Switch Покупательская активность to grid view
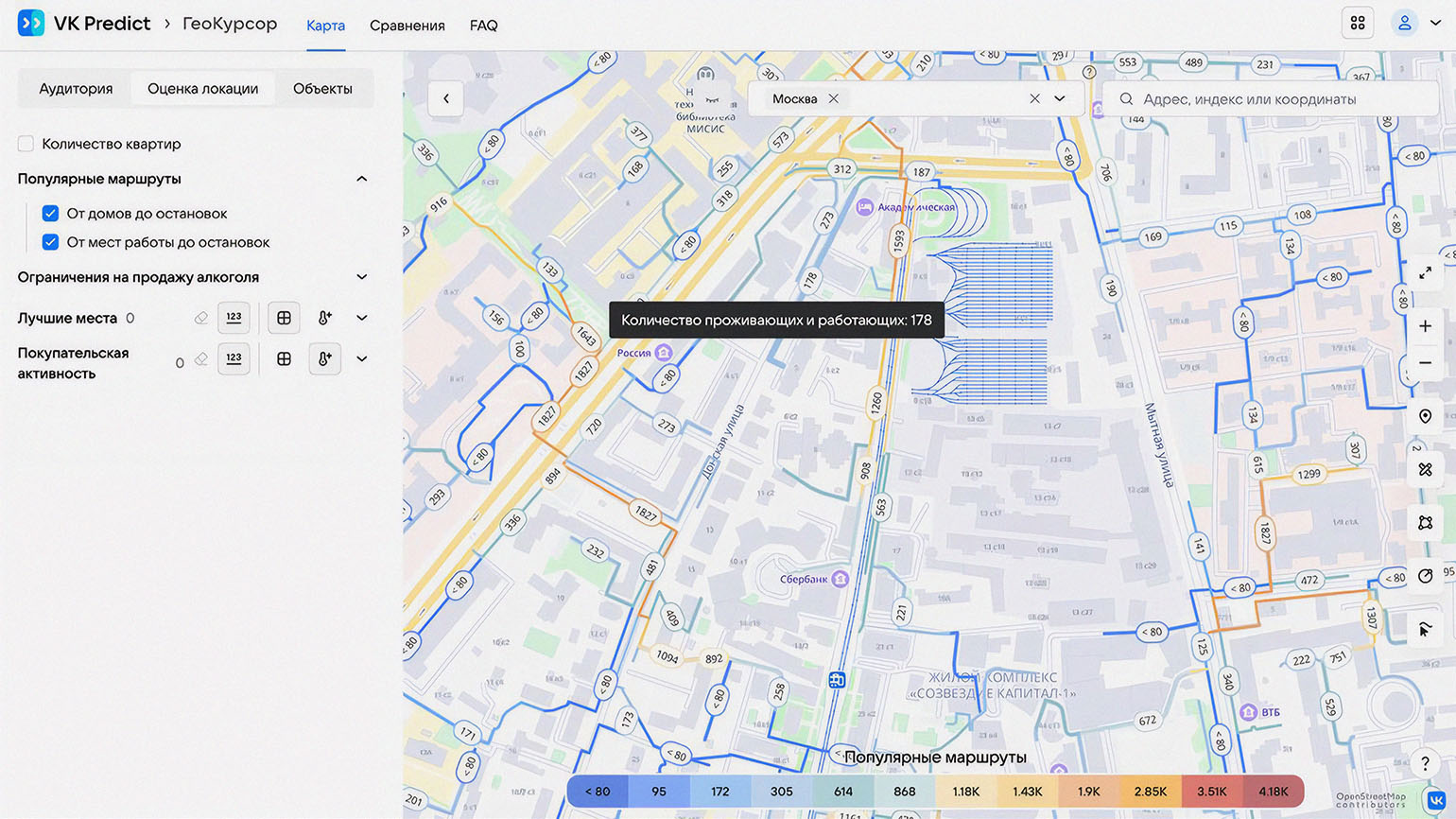The height and width of the screenshot is (819, 1456). click(x=284, y=359)
